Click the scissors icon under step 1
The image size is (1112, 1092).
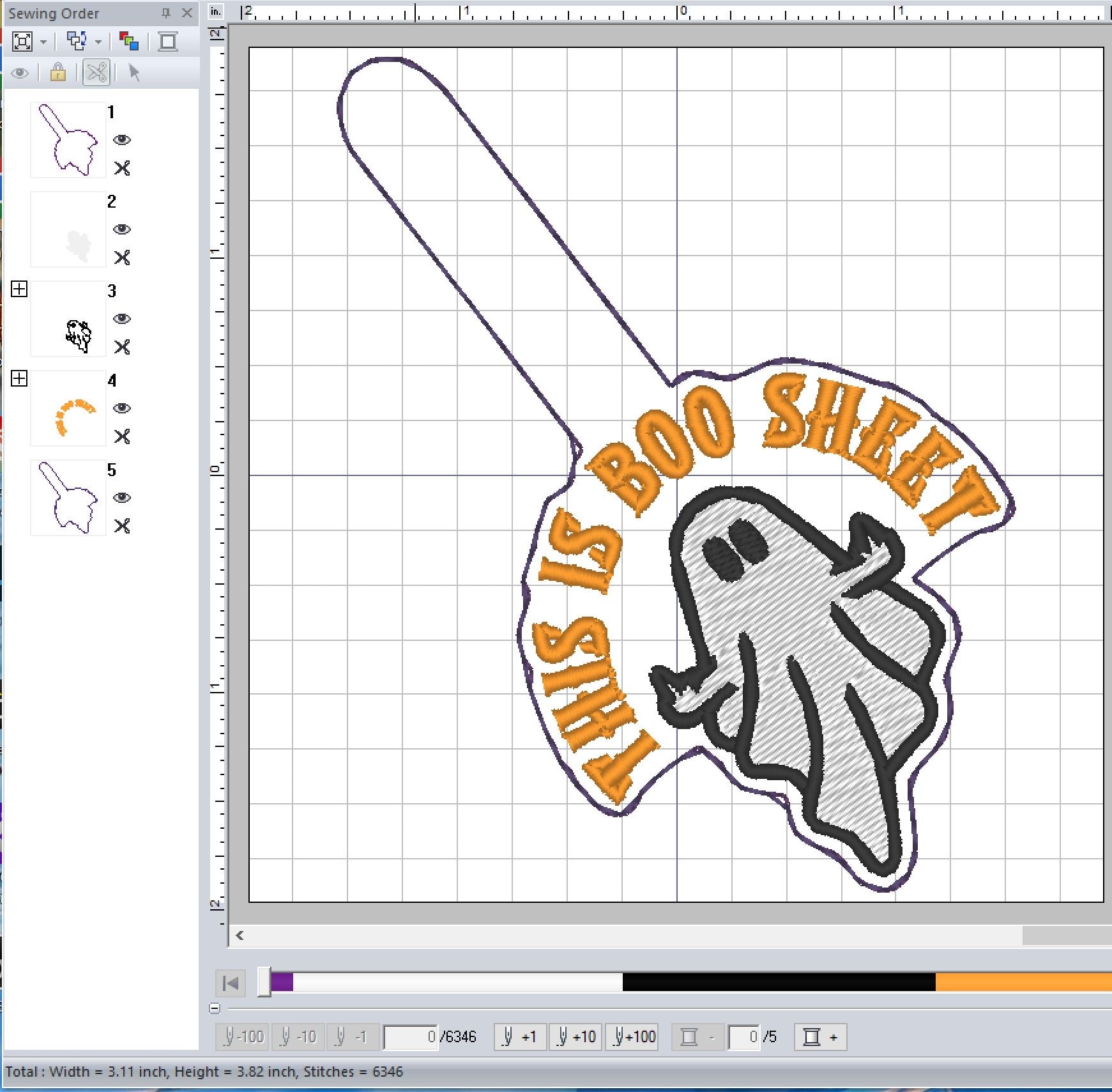pos(121,168)
